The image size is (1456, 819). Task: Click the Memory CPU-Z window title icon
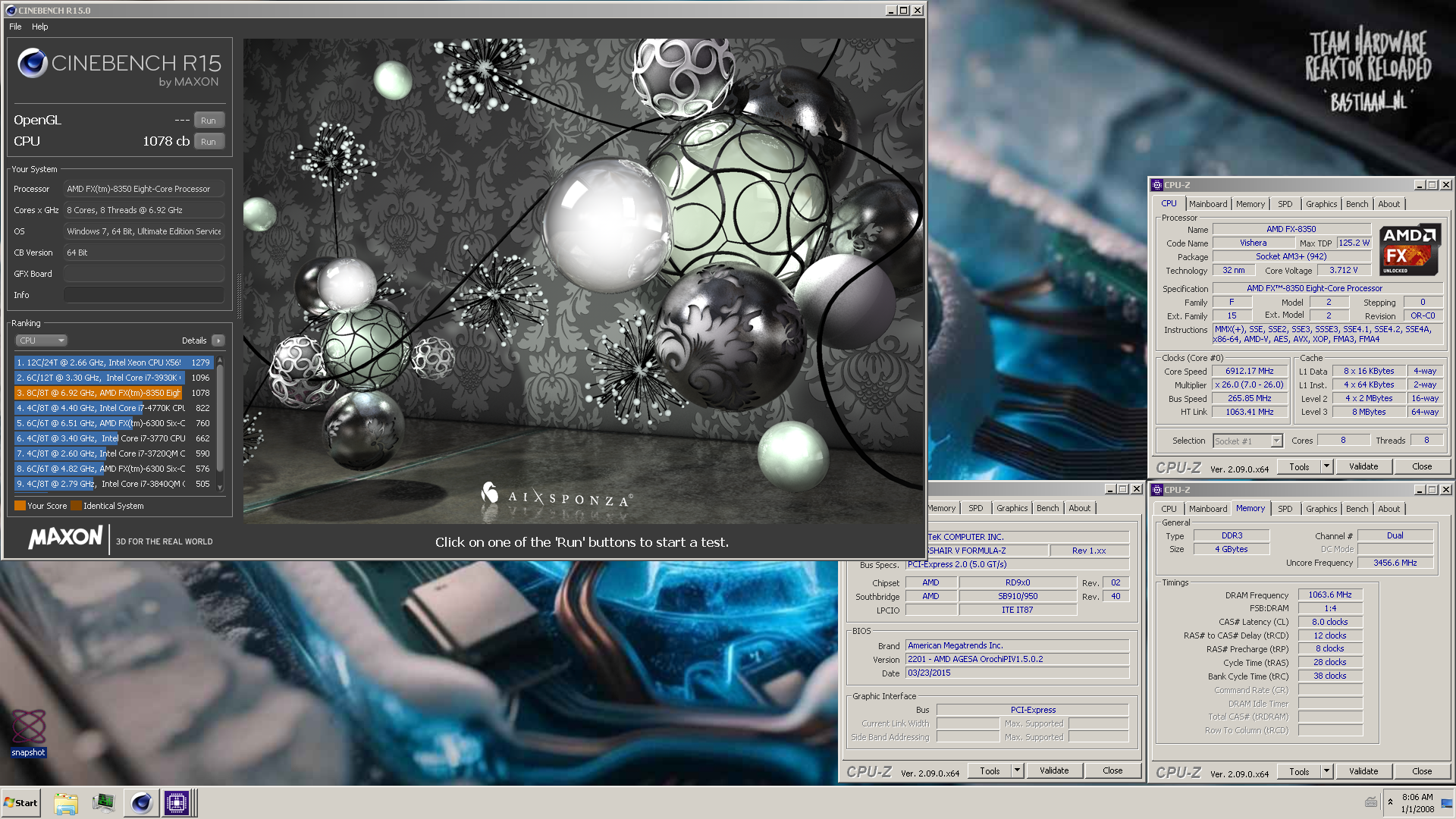[1156, 490]
